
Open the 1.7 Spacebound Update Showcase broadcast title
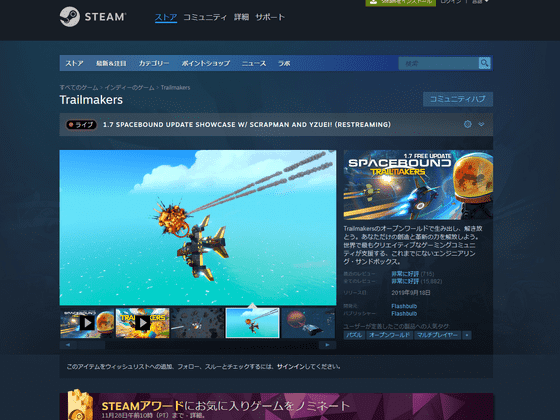pos(247,124)
